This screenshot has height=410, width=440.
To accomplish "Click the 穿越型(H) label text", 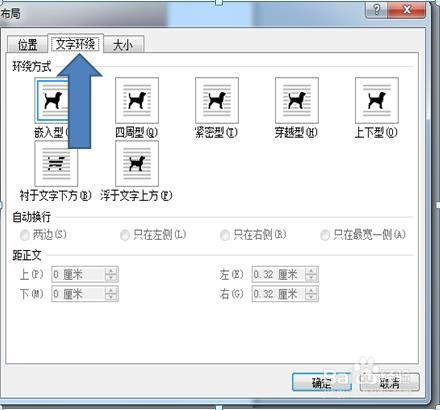I will point(296,132).
